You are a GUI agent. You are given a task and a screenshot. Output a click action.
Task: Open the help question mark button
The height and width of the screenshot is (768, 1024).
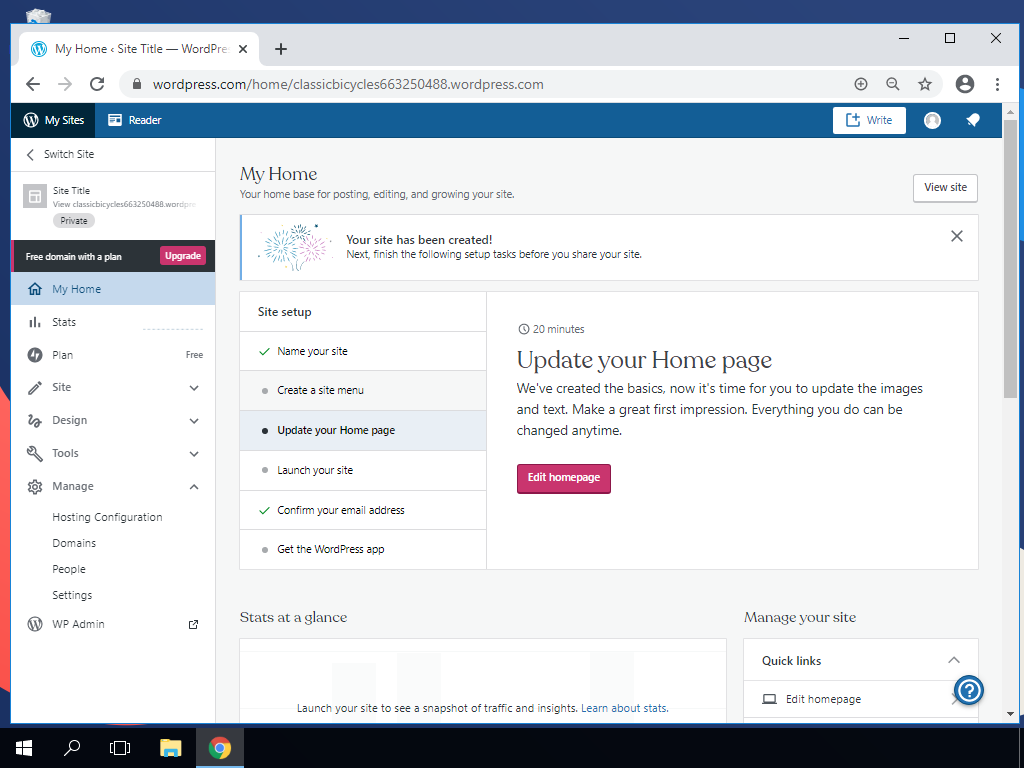click(969, 690)
